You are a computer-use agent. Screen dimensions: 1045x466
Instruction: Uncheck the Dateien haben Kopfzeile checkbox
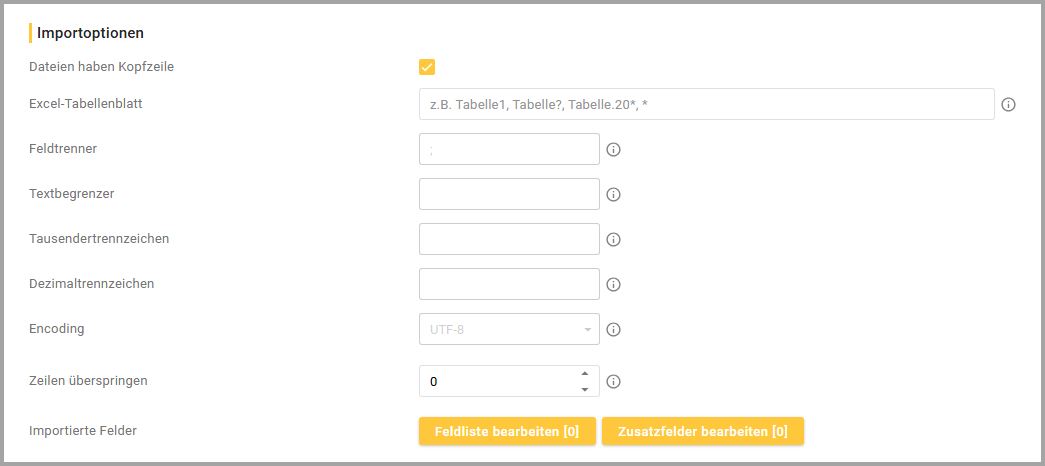[427, 67]
